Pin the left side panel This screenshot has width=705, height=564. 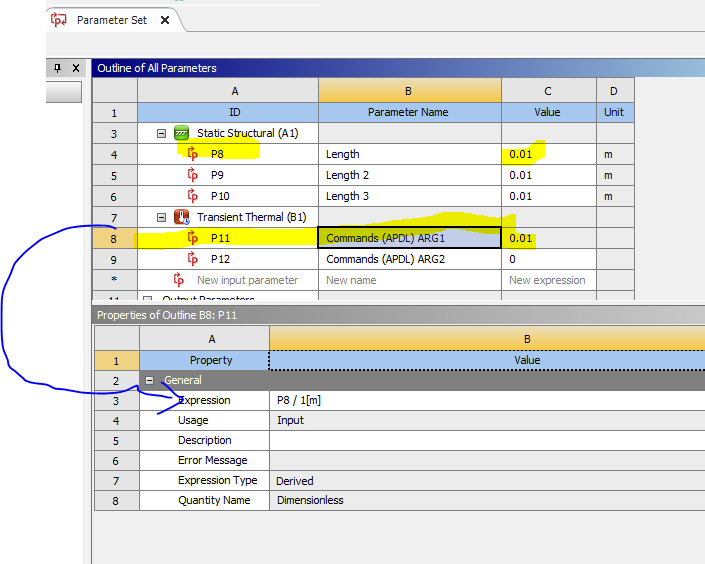coord(57,68)
